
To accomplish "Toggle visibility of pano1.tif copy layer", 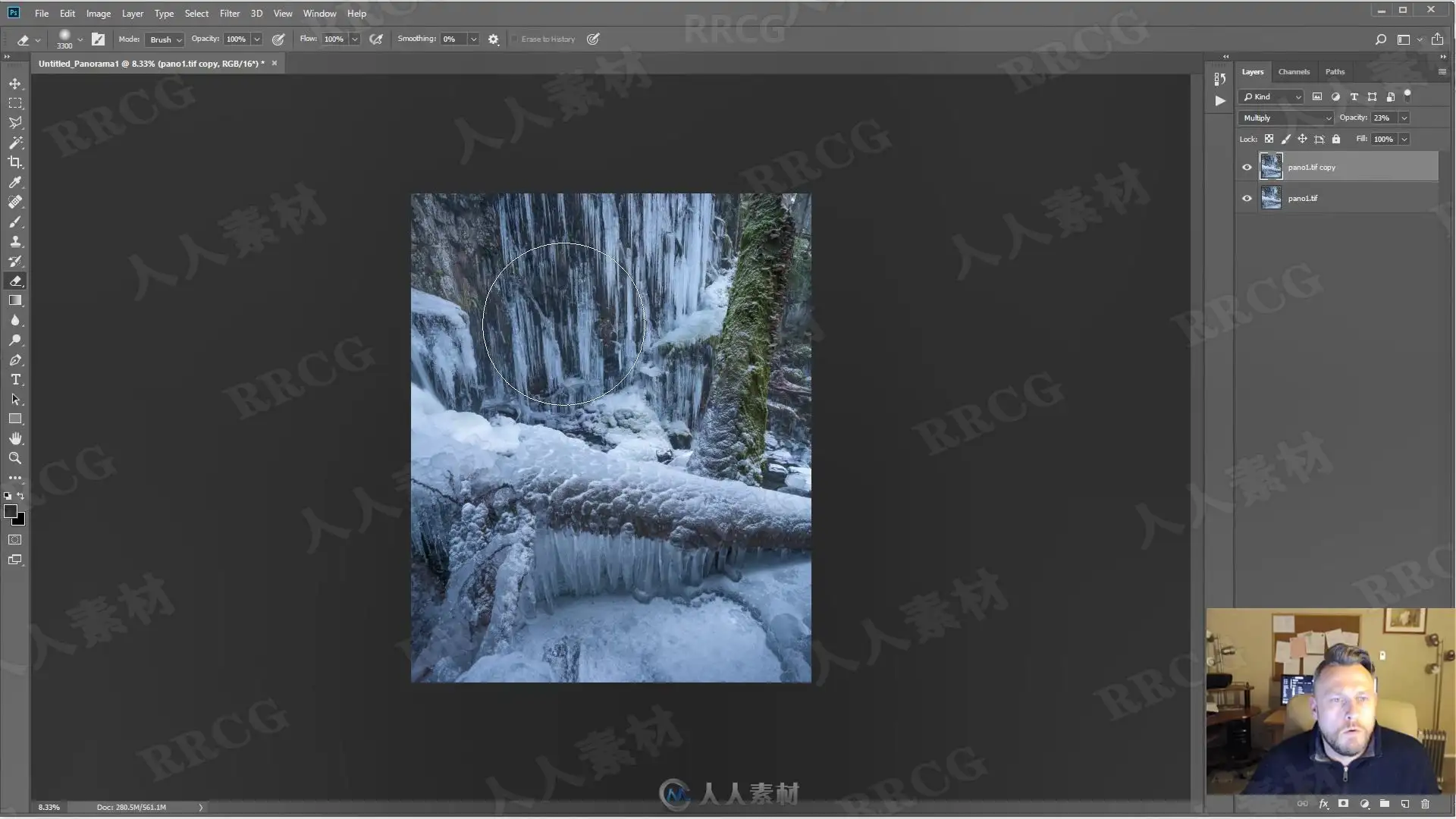I will 1247,168.
